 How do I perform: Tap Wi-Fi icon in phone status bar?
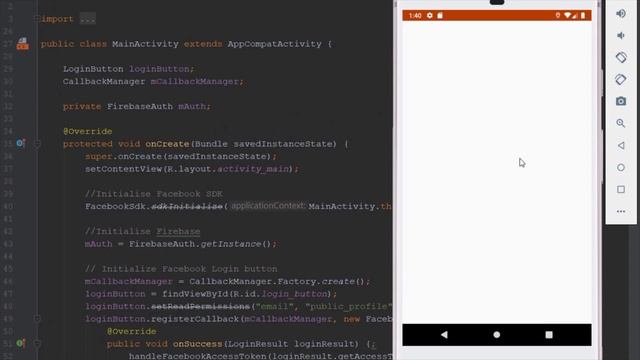click(567, 16)
